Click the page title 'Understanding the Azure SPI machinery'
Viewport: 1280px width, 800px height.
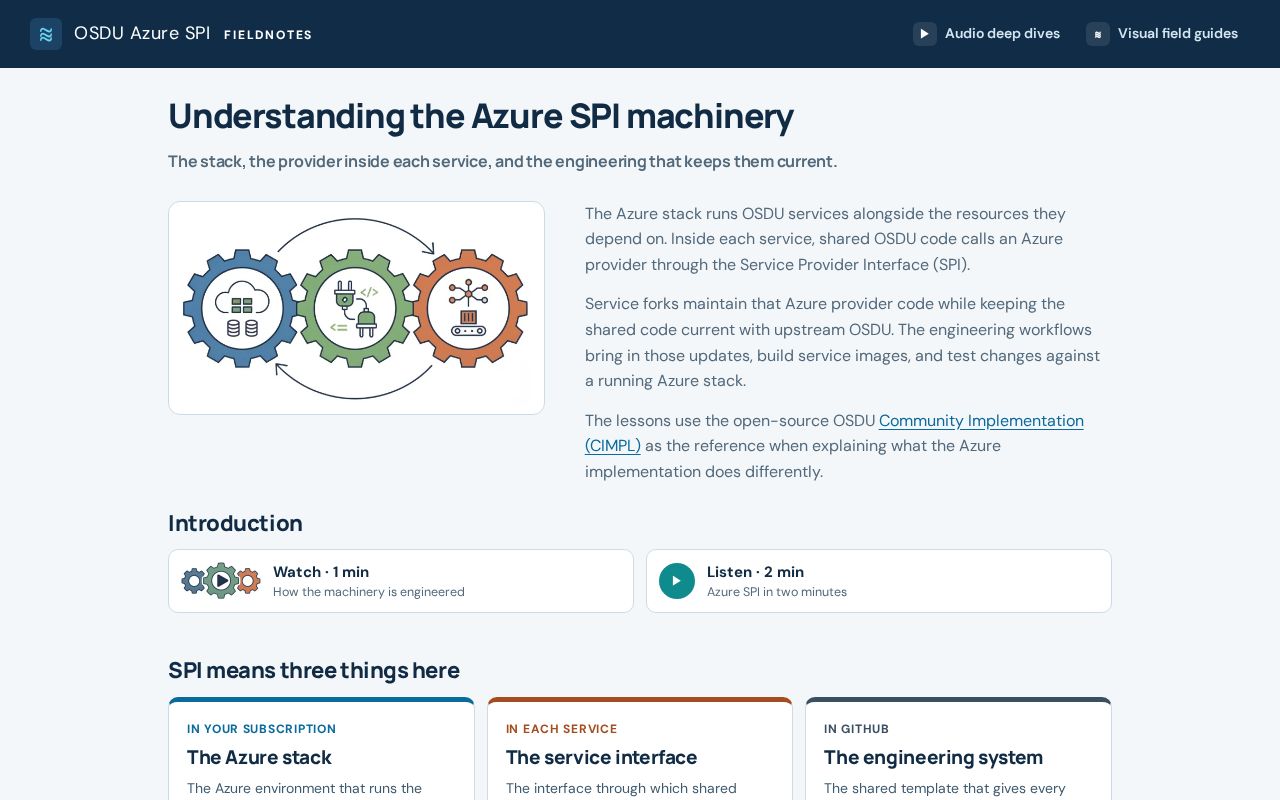point(481,116)
